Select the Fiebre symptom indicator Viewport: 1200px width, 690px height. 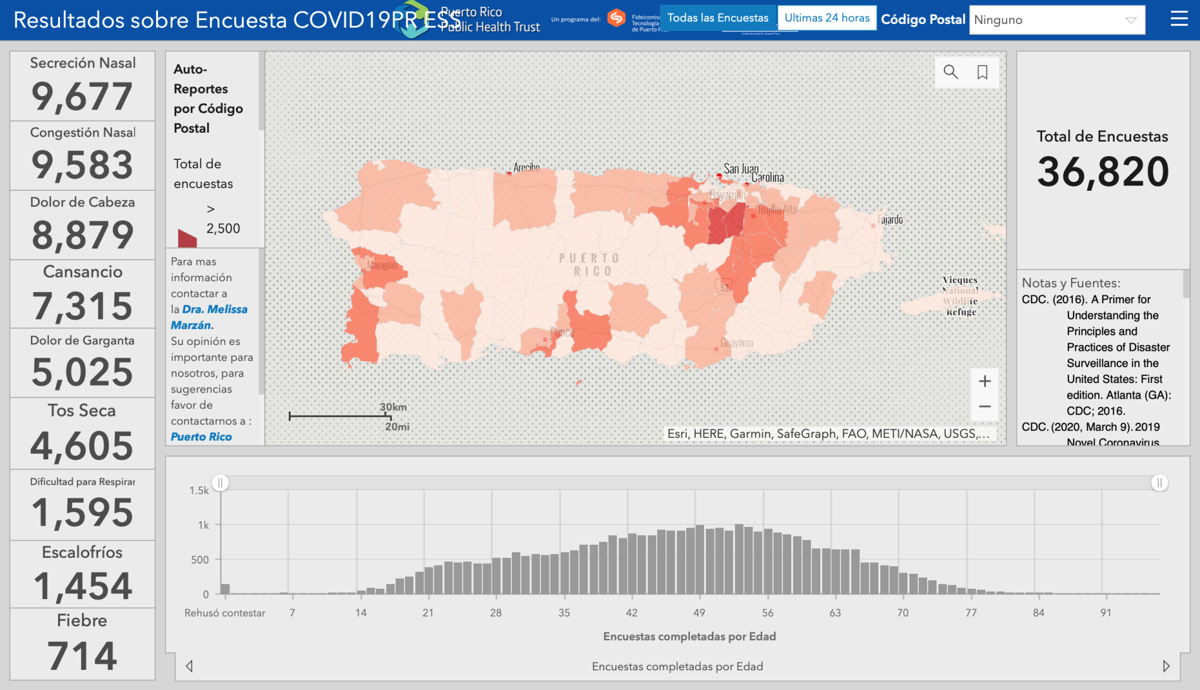[82, 643]
